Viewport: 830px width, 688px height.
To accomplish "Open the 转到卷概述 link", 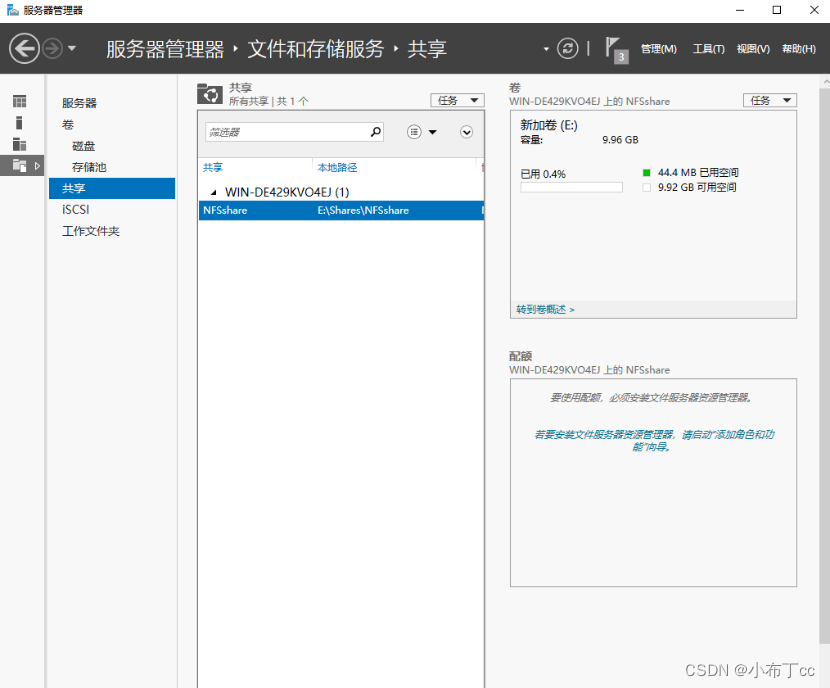I will click(545, 310).
